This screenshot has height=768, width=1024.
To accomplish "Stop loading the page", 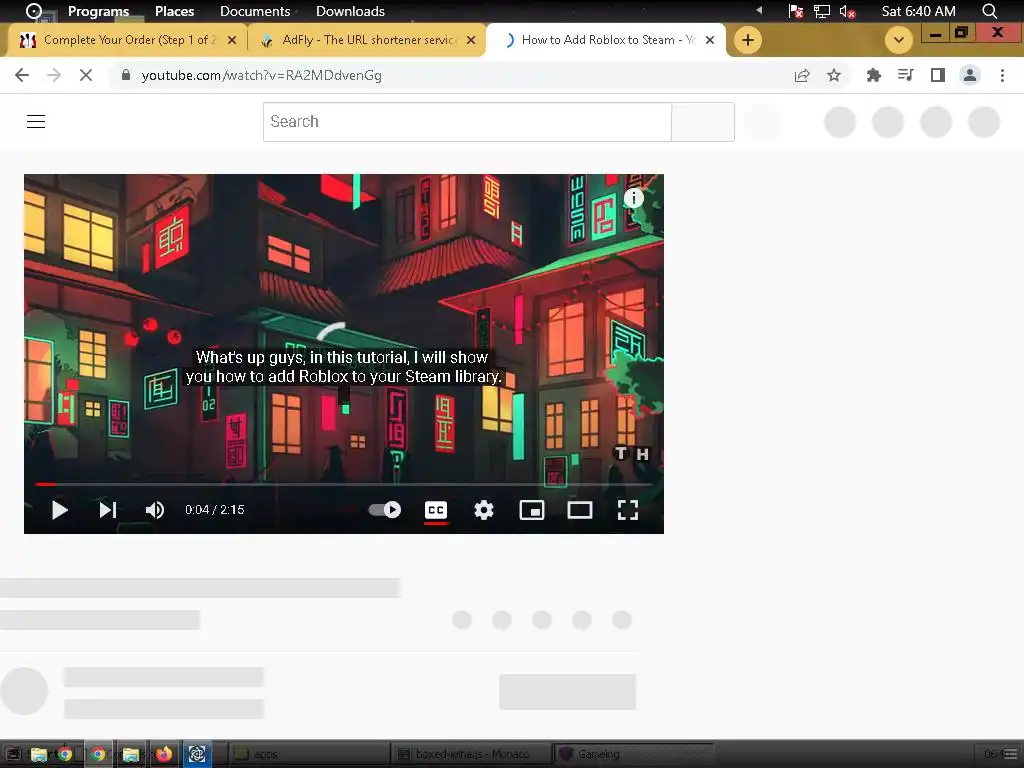I will point(86,75).
